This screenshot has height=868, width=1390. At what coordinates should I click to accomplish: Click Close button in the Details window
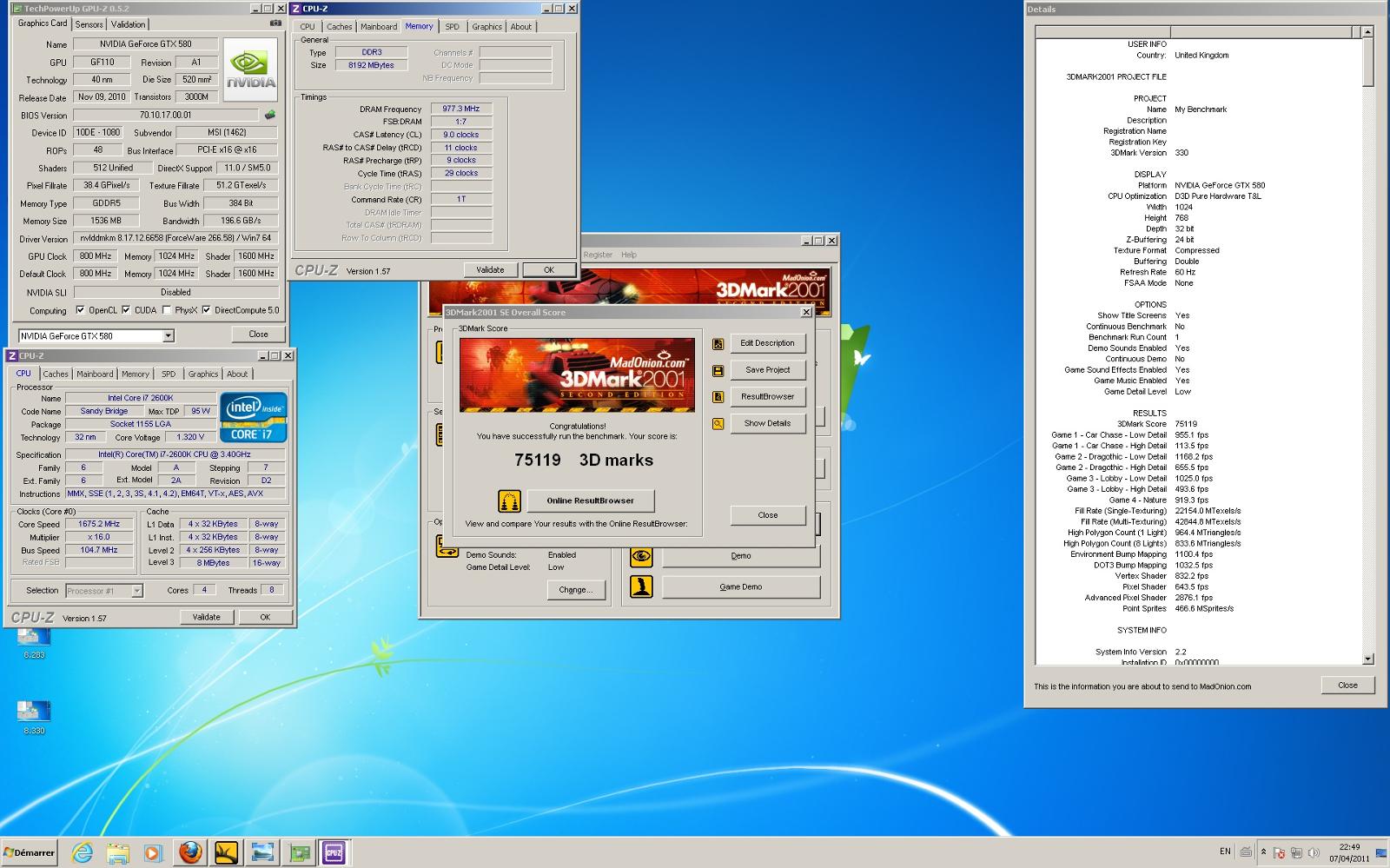(1347, 685)
